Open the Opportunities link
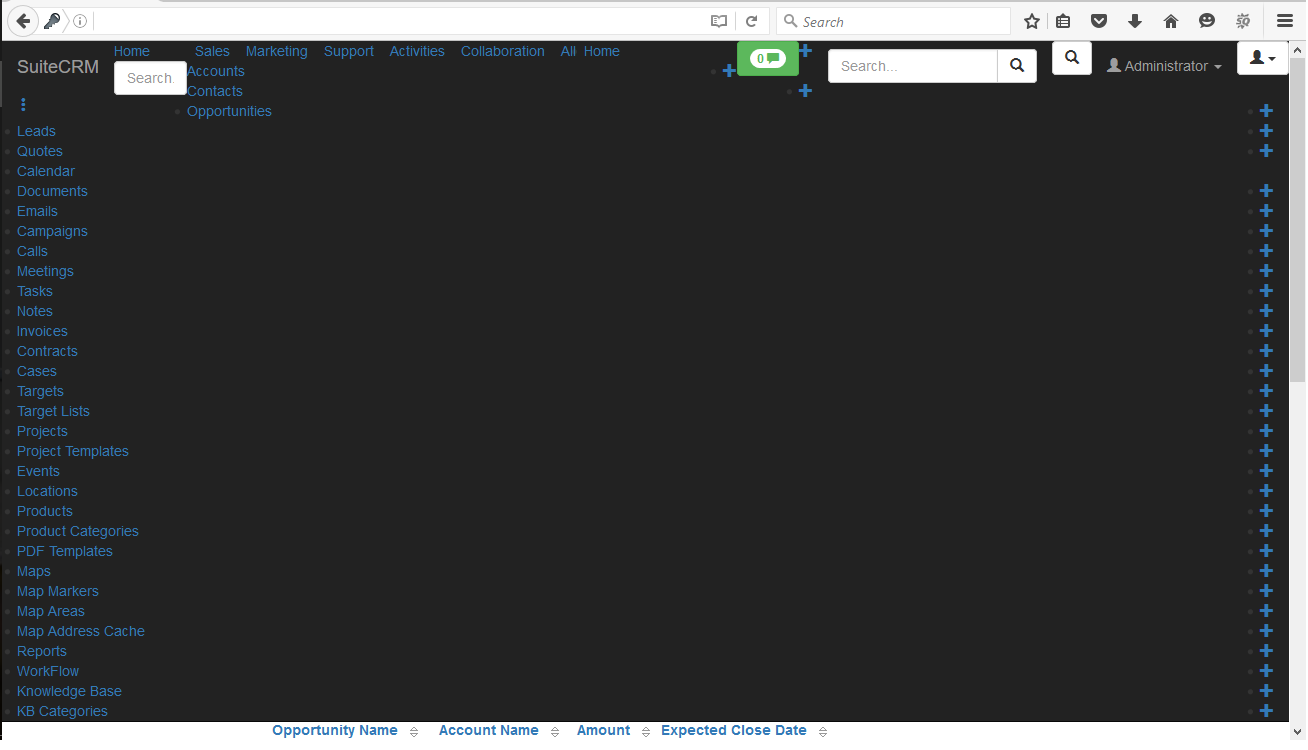This screenshot has height=750, width=1308. pyautogui.click(x=229, y=111)
